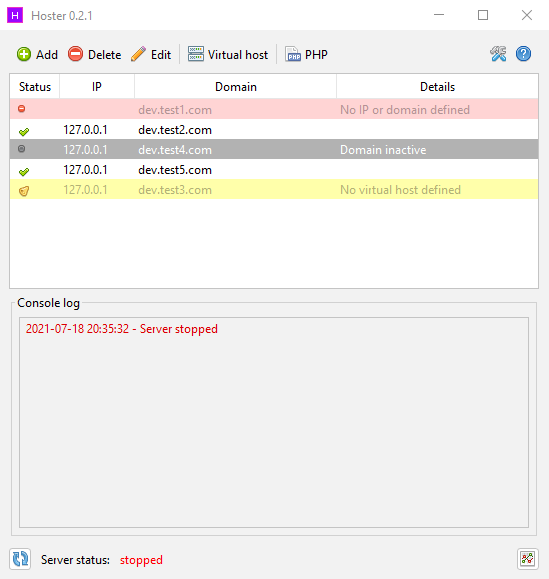The height and width of the screenshot is (579, 549).
Task: Open the tools settings icon
Action: [498, 54]
